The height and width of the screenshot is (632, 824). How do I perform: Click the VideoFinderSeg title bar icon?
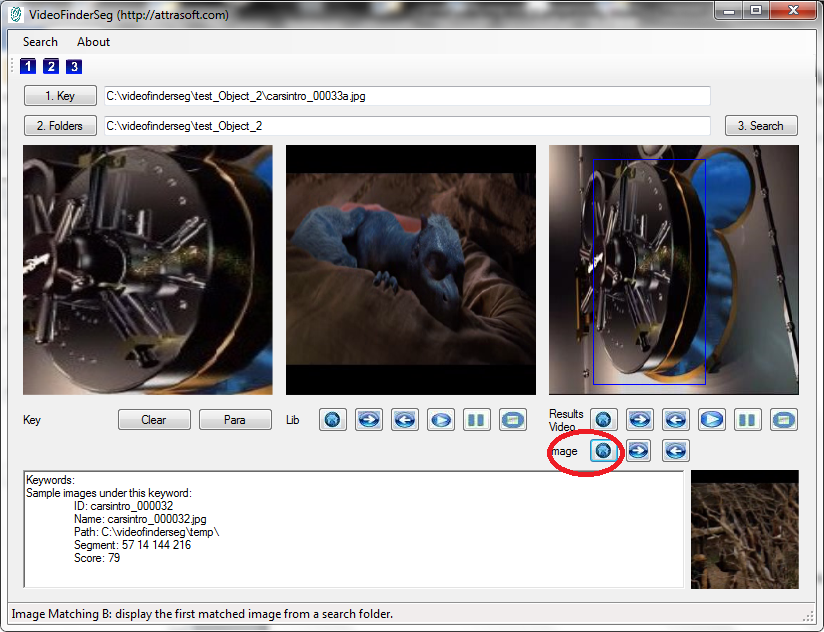(16, 15)
